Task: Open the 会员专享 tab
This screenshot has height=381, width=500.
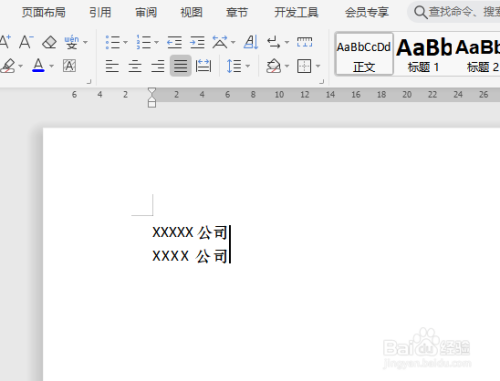Action: point(367,12)
